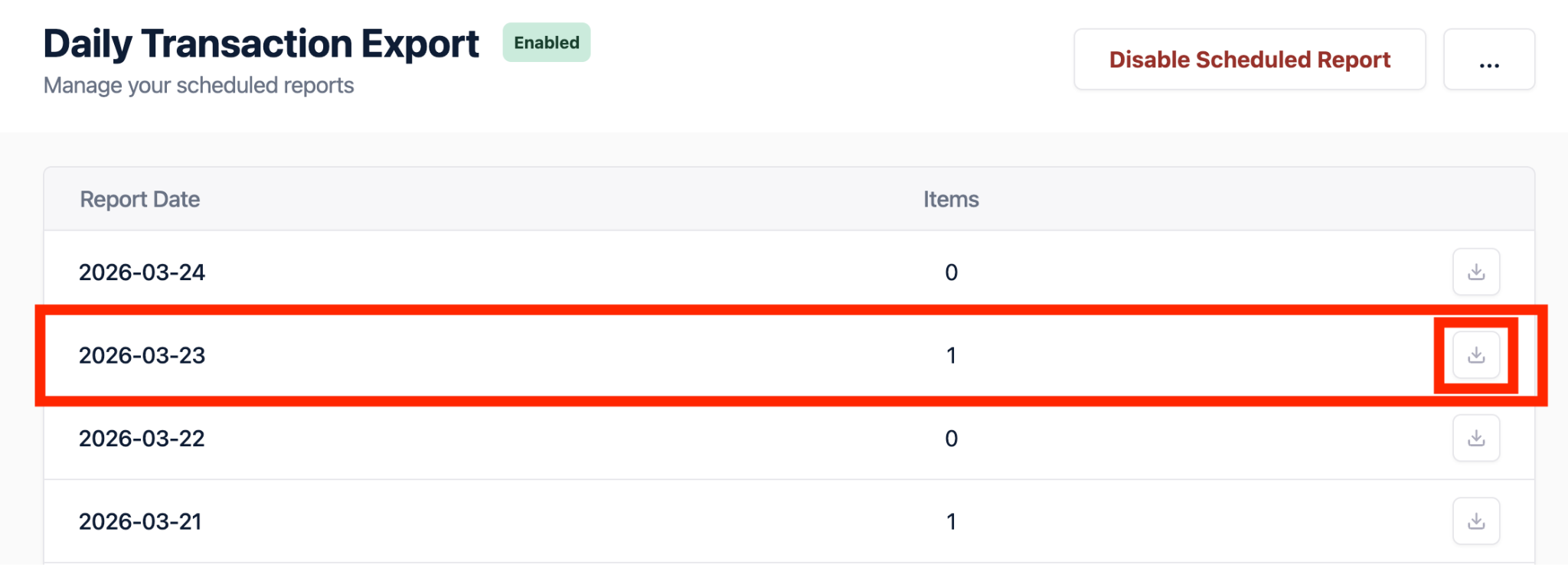Download the 2026-03-21 transaction export
This screenshot has height=565, width=1568.
point(1475,521)
